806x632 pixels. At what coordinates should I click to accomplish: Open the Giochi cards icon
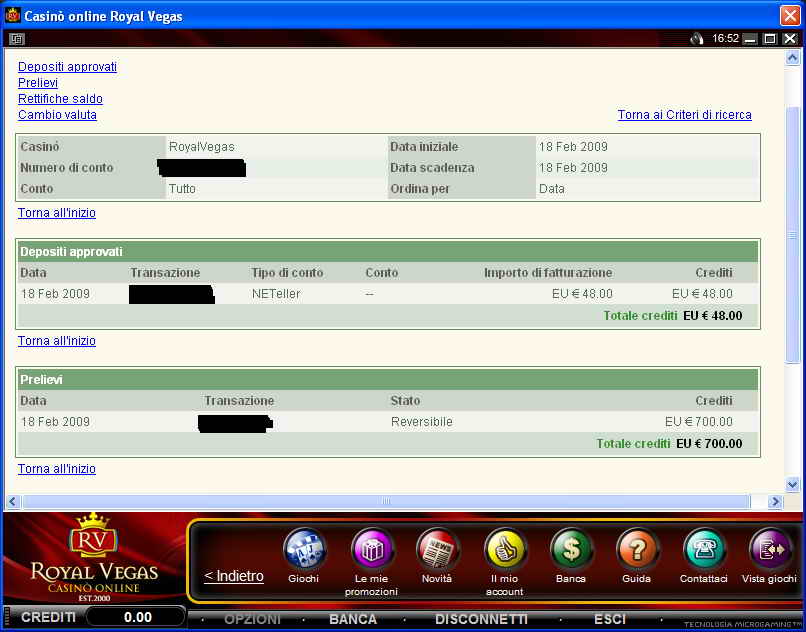[x=304, y=549]
